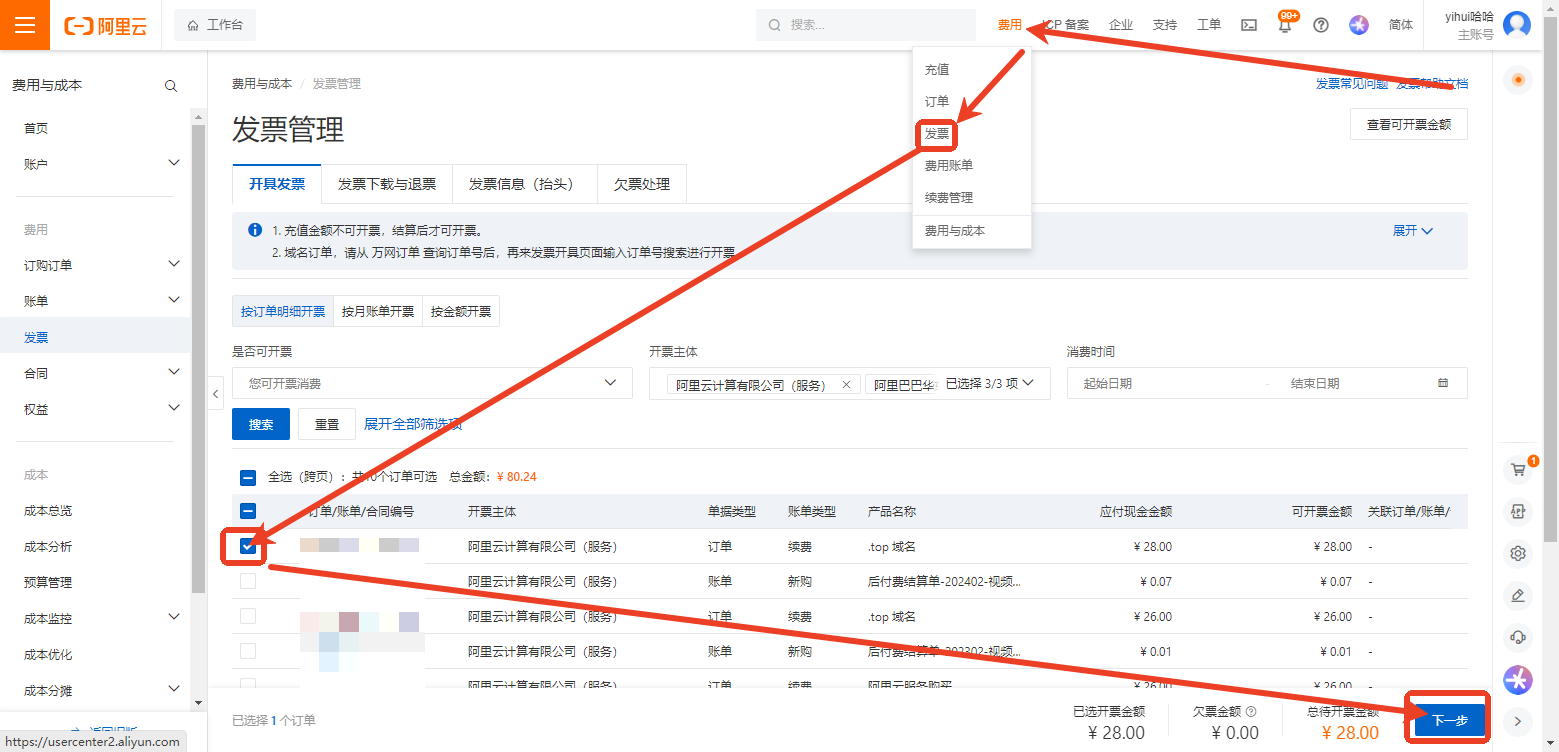Switch language via 简体

(x=1401, y=25)
